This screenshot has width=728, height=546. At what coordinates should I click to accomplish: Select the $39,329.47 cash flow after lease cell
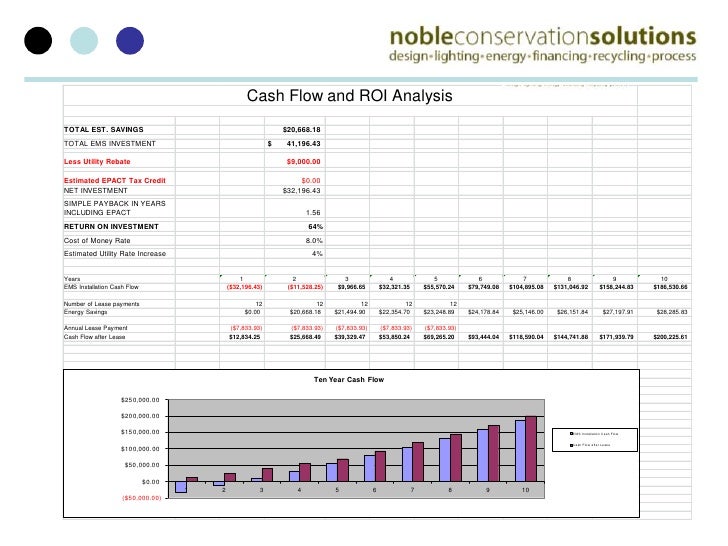click(350, 337)
